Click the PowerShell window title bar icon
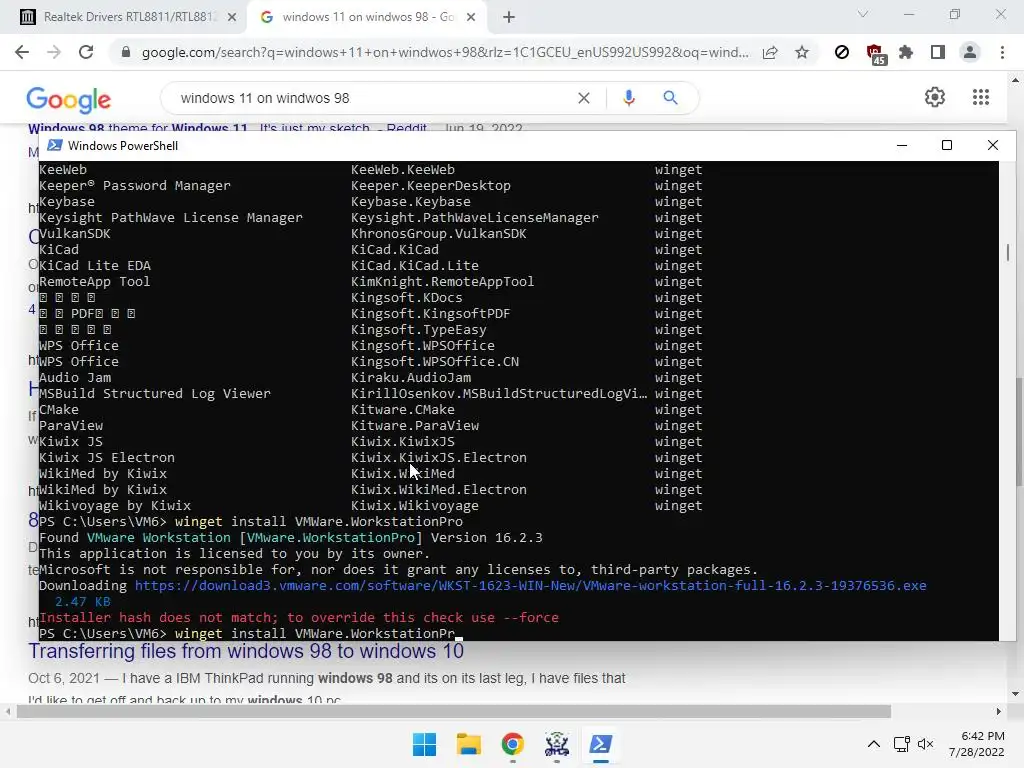Image resolution: width=1024 pixels, height=768 pixels. click(55, 146)
